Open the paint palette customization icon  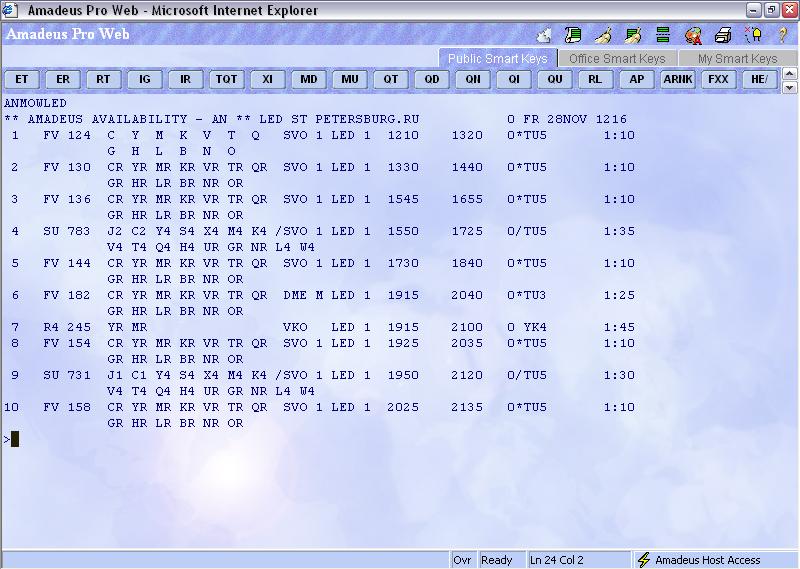tap(693, 36)
